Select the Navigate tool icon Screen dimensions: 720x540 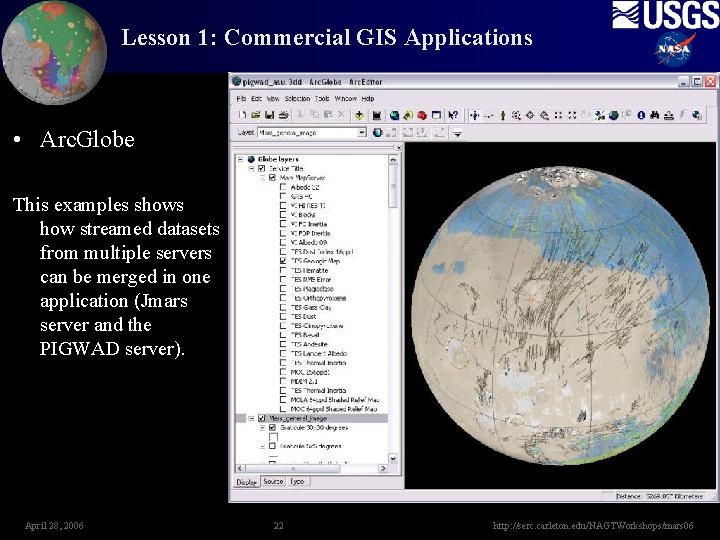click(474, 116)
